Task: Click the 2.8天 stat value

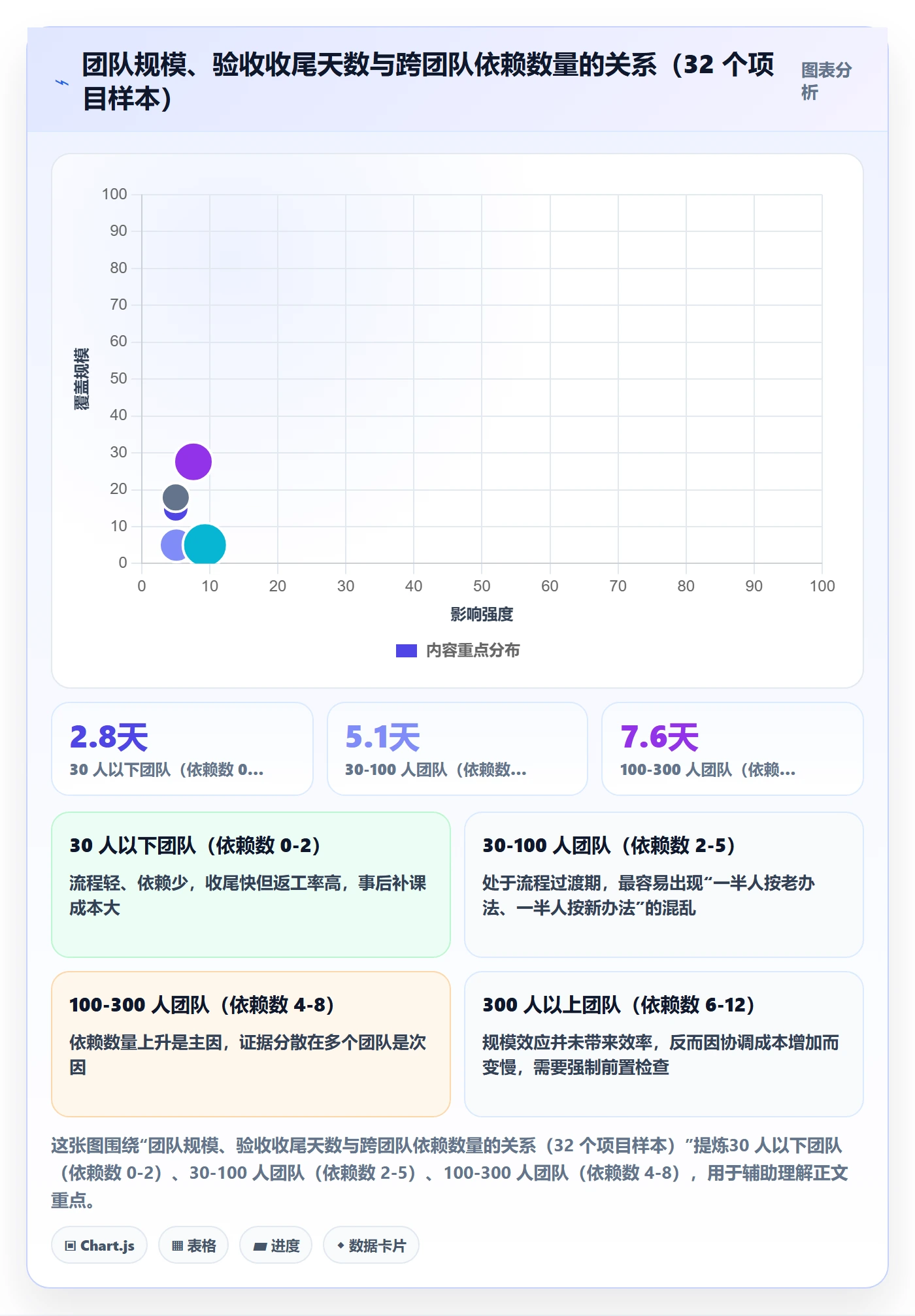Action: point(109,737)
